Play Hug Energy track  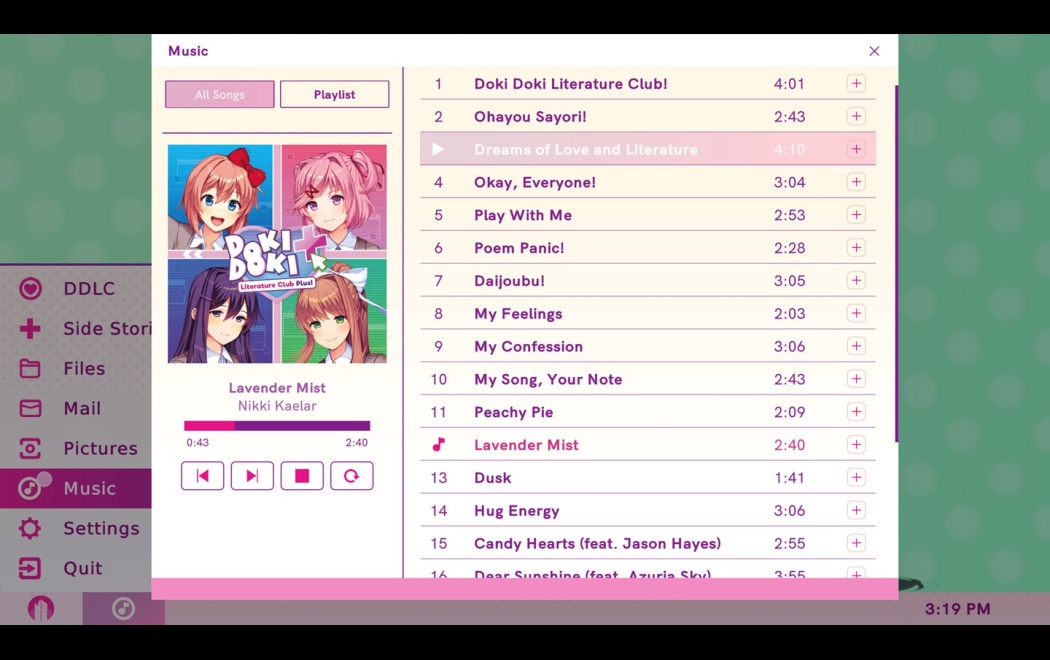point(648,510)
